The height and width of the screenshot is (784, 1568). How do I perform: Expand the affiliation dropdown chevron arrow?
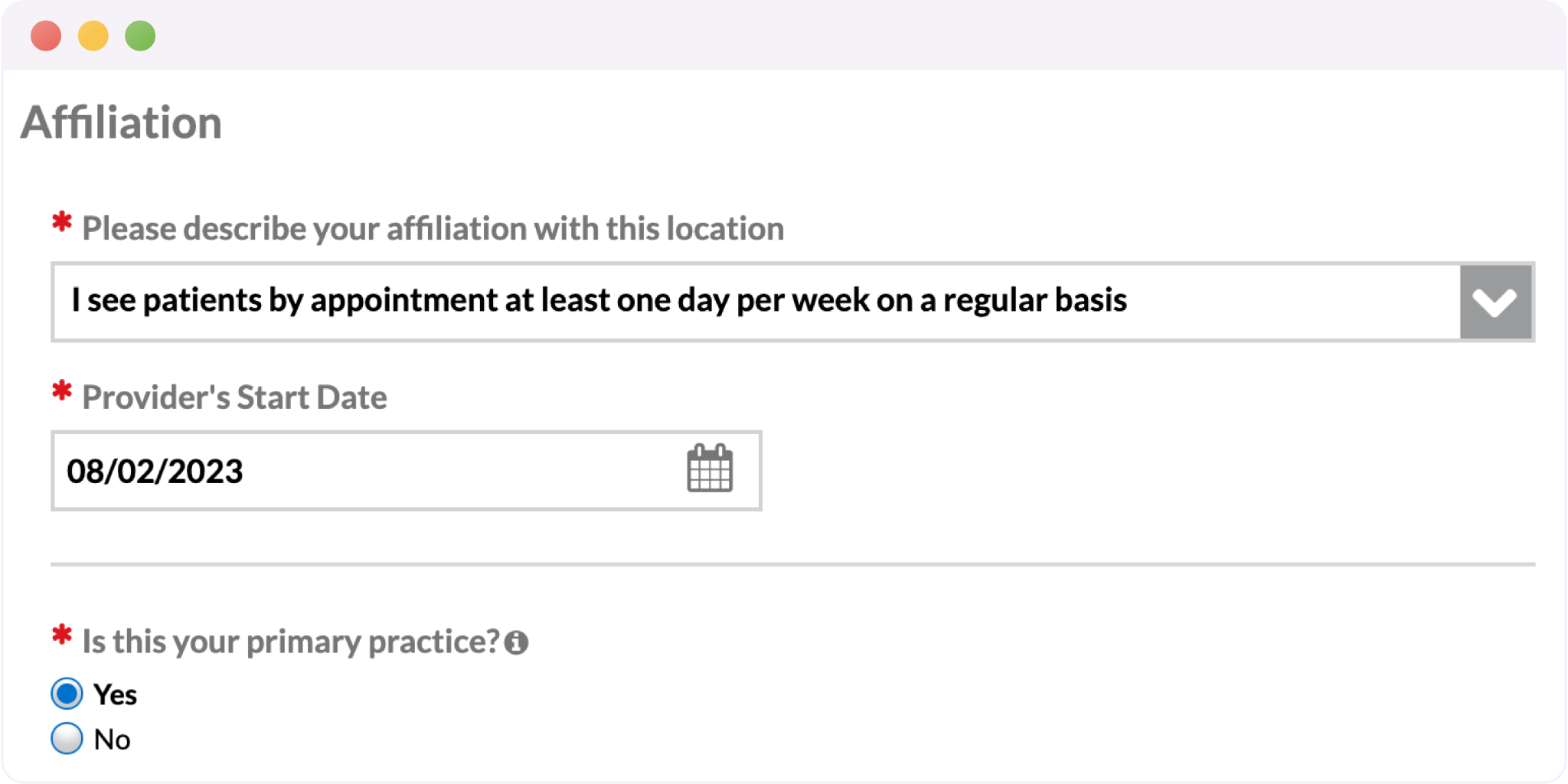1495,302
